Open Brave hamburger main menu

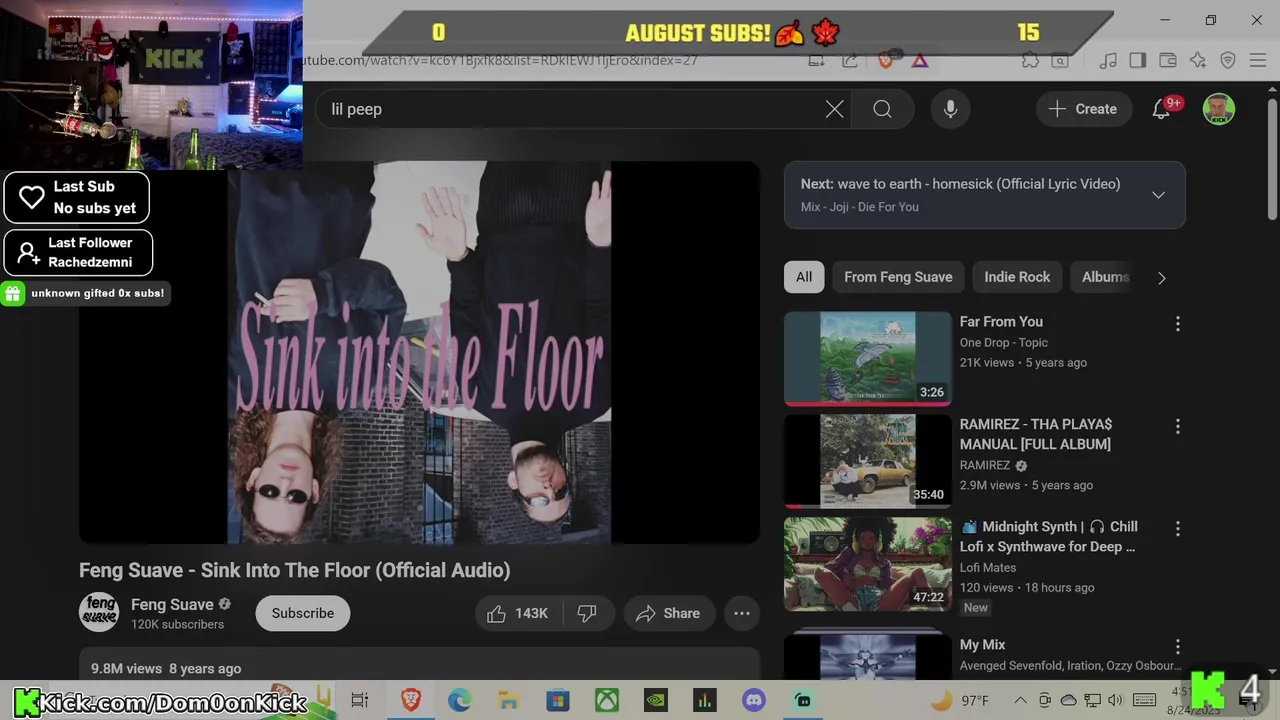(1258, 60)
